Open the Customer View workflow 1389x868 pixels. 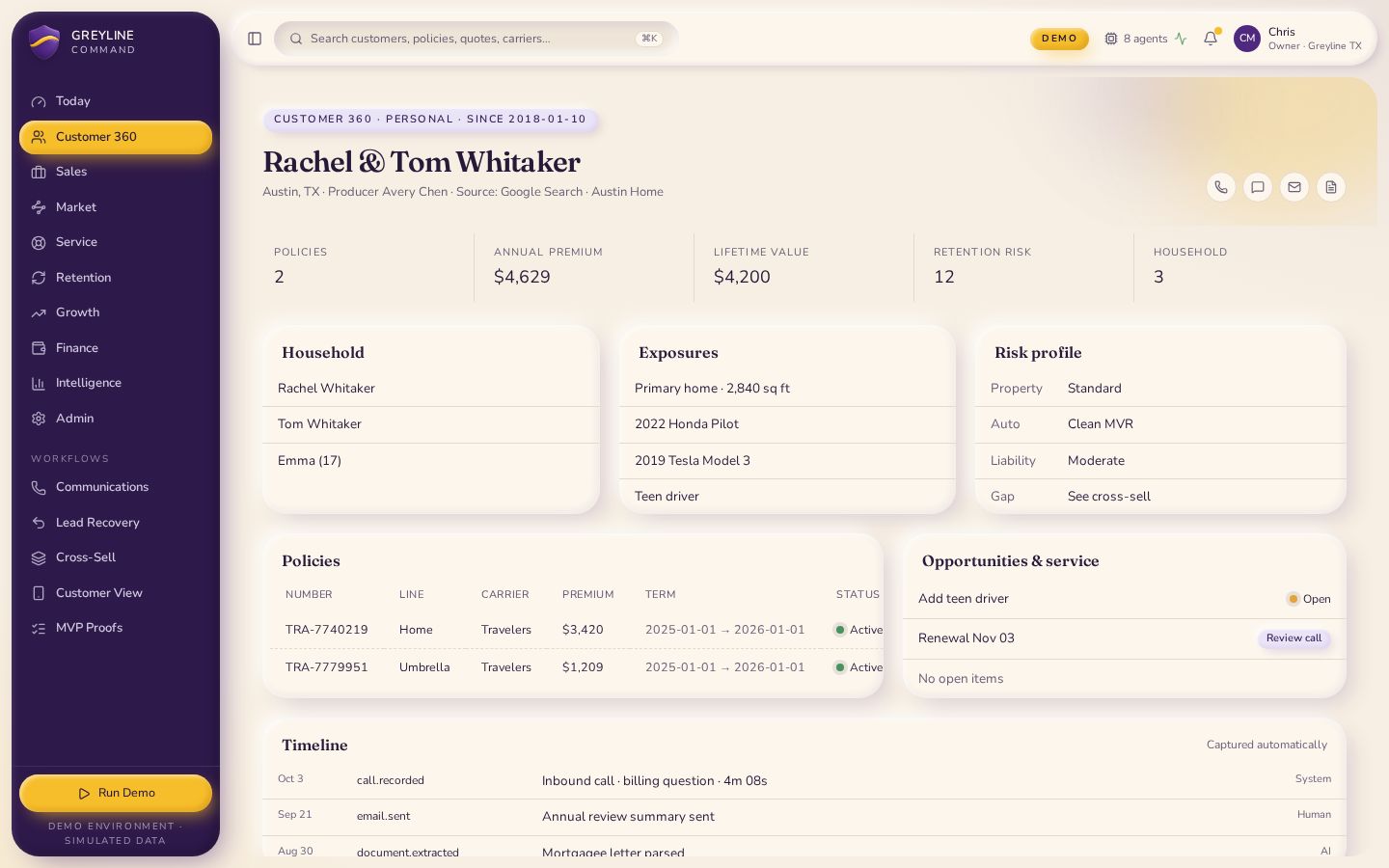116,593
